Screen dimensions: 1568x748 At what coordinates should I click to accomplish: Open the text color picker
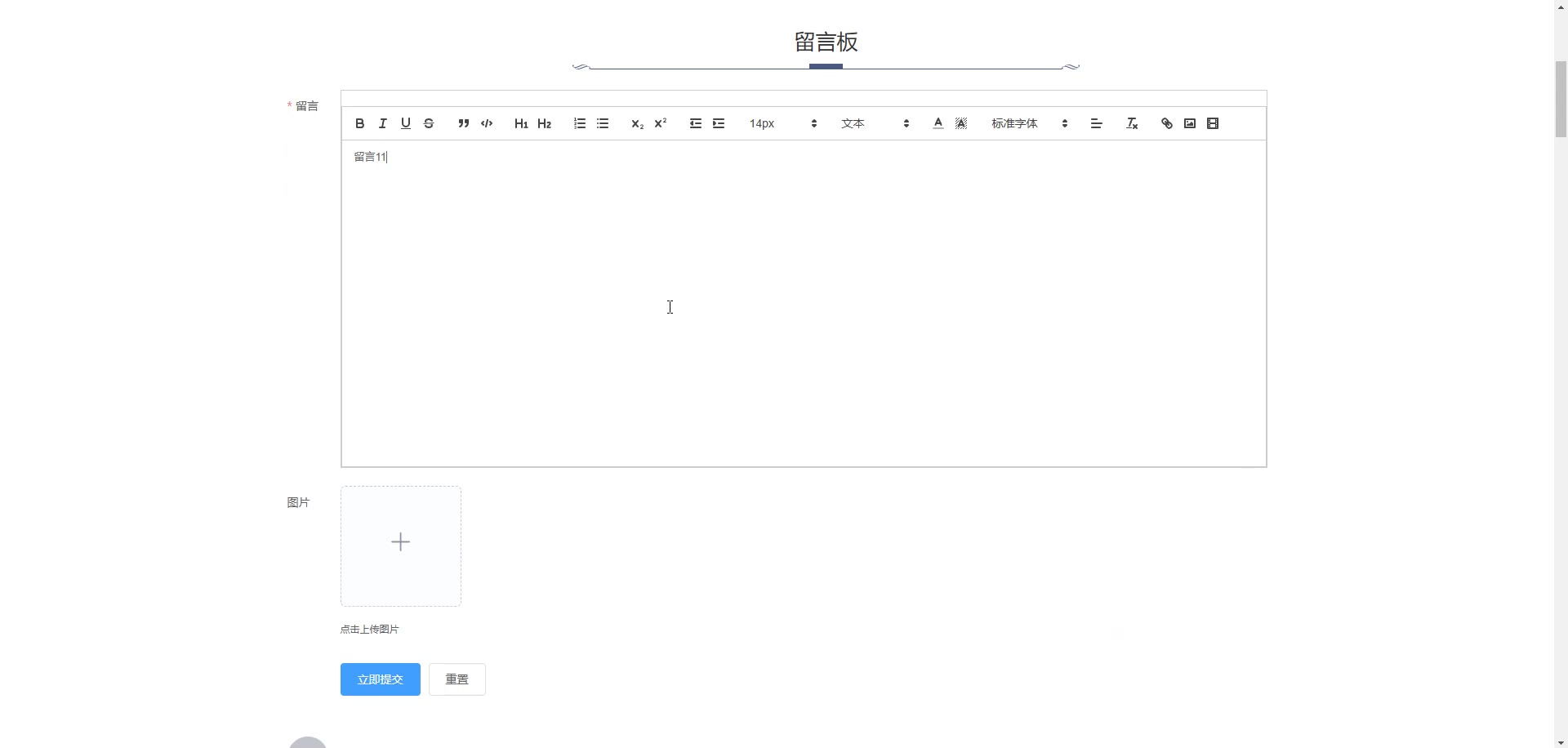click(x=938, y=123)
